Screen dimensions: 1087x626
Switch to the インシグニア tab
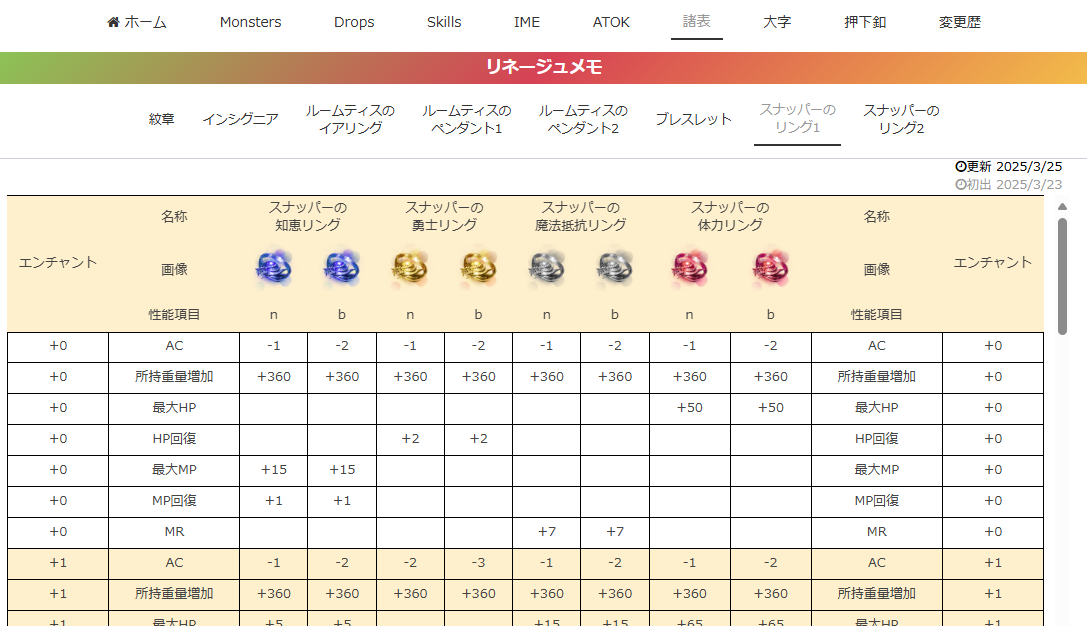pyautogui.click(x=240, y=119)
